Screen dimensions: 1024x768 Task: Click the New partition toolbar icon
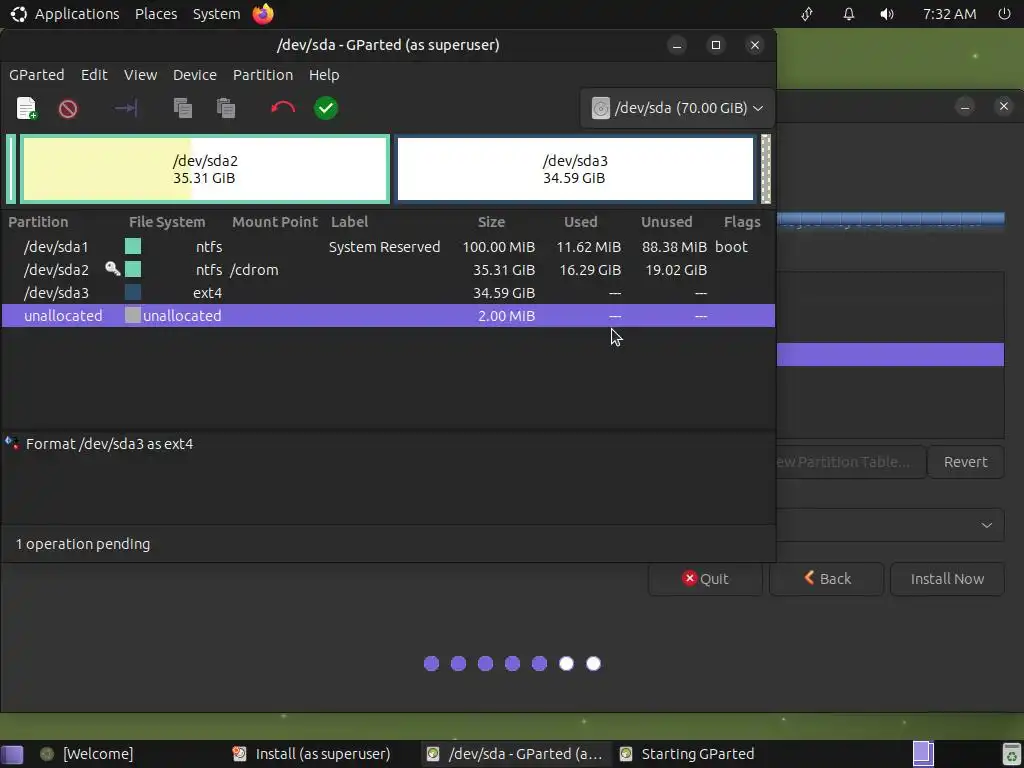(27, 108)
